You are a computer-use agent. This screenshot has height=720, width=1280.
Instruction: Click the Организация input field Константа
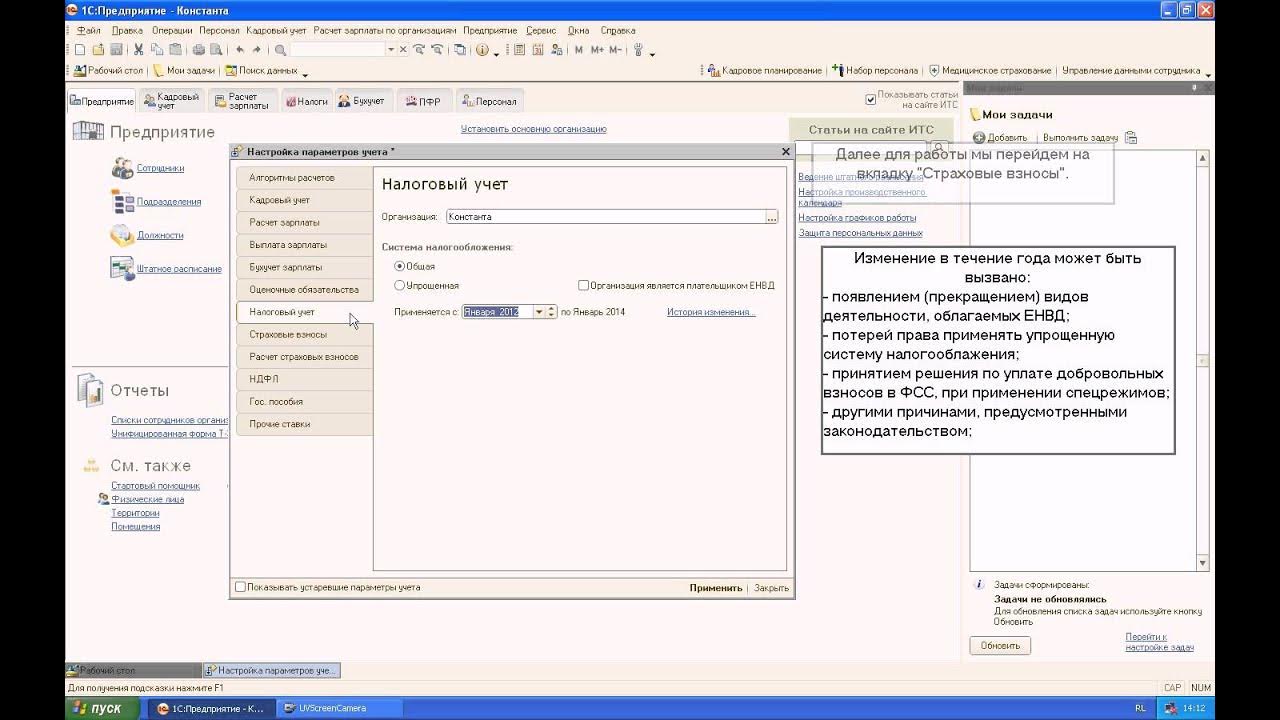click(605, 216)
